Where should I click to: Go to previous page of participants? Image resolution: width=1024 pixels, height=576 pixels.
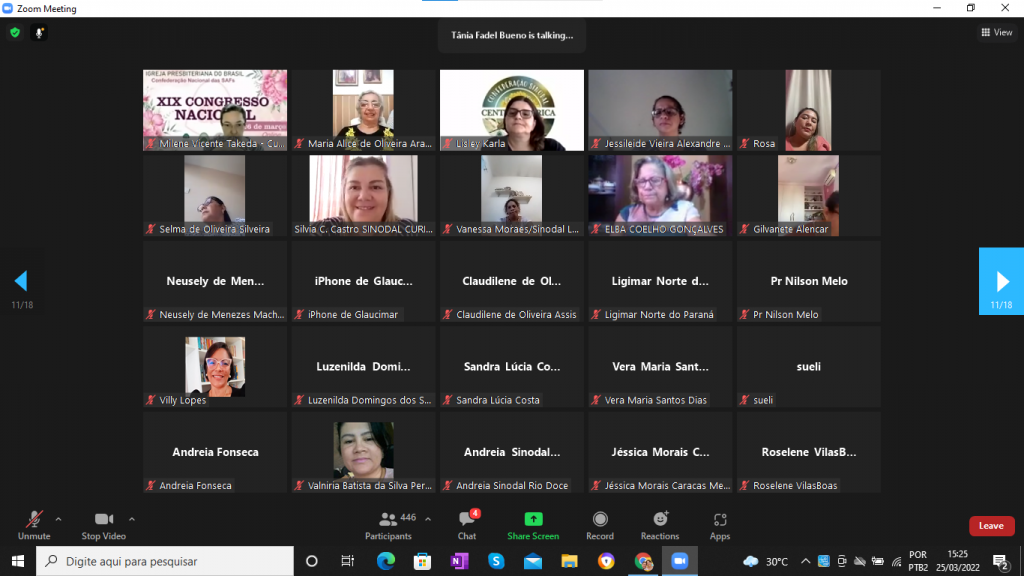21,281
